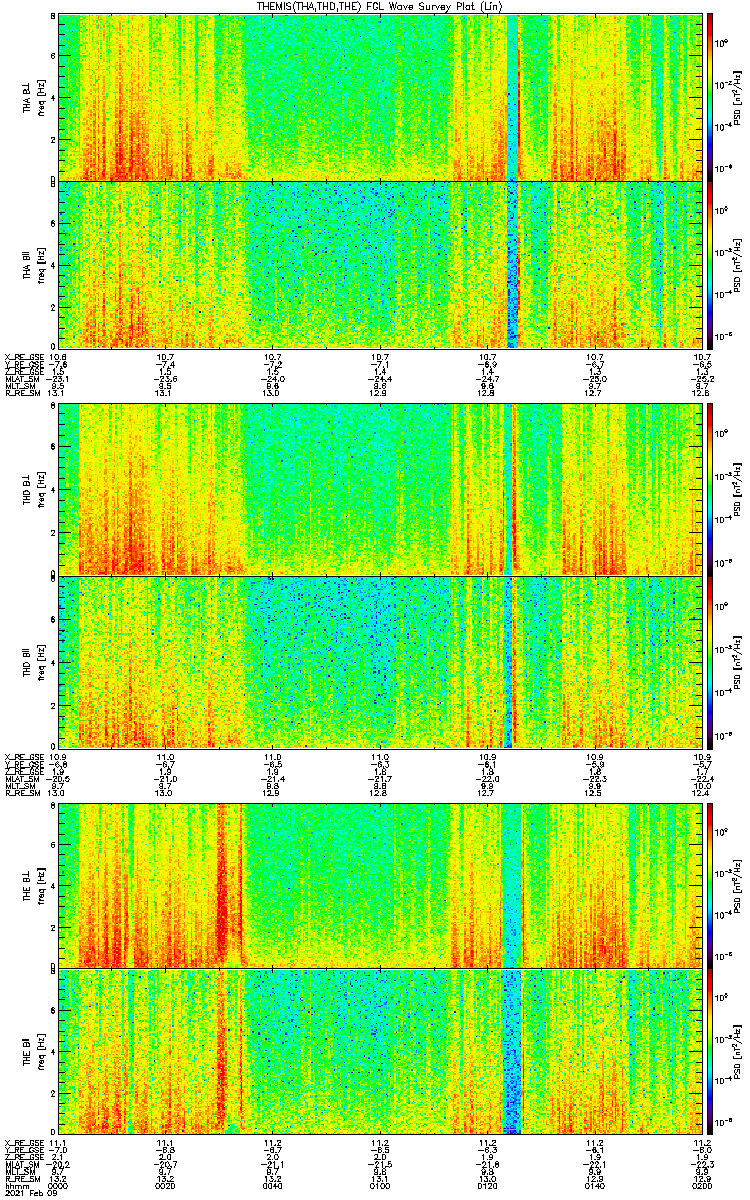Click the THE B⊥ spectrogram panel

tap(380, 886)
